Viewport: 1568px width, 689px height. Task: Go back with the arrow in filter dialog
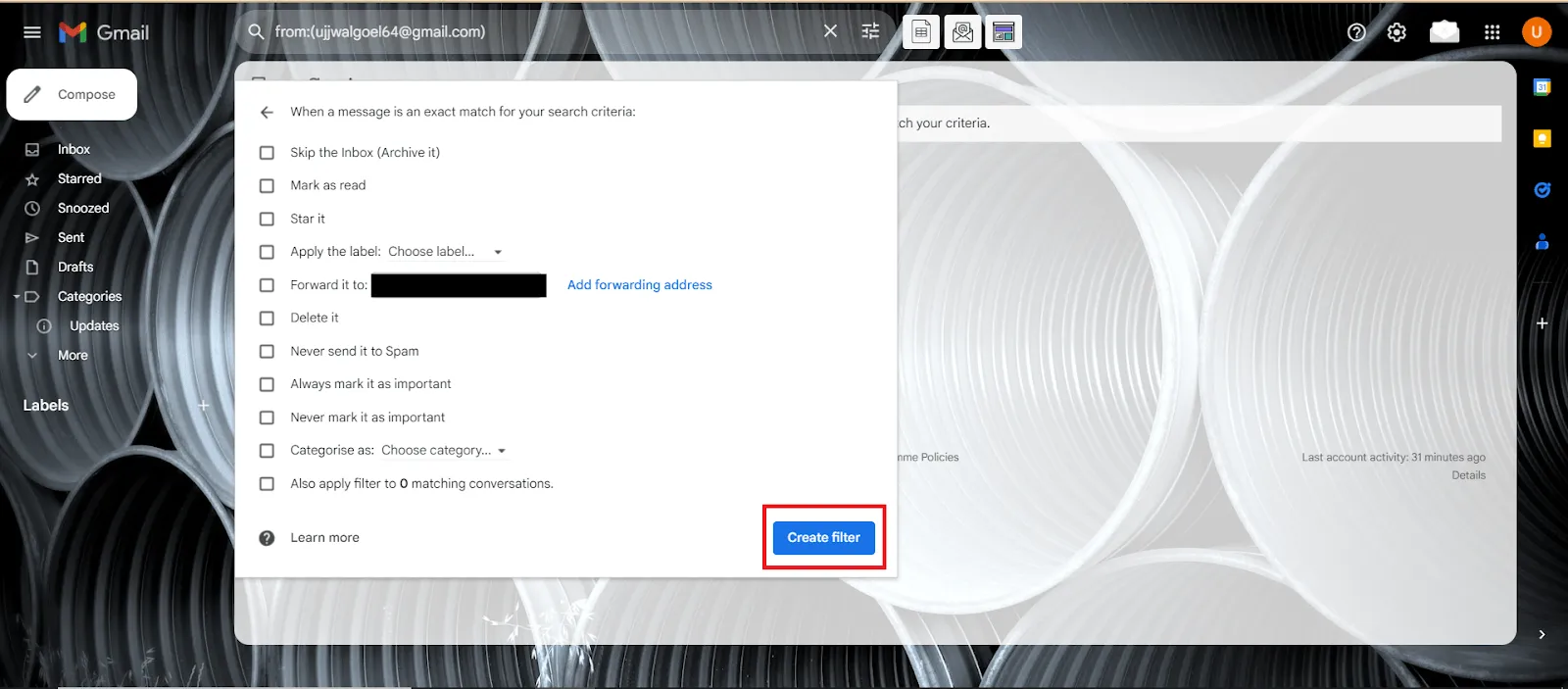[267, 113]
